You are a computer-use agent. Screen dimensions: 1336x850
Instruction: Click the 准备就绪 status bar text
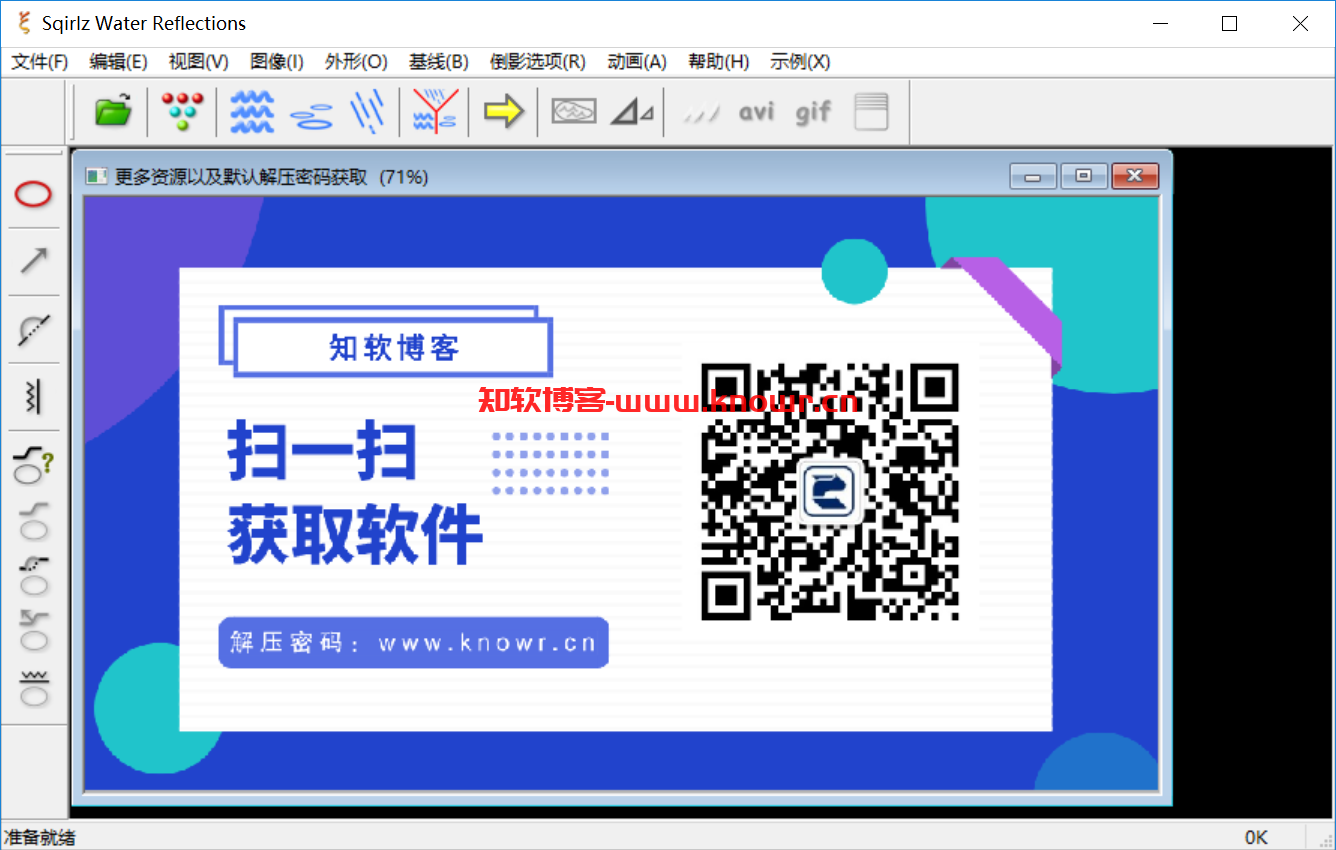pyautogui.click(x=40, y=837)
